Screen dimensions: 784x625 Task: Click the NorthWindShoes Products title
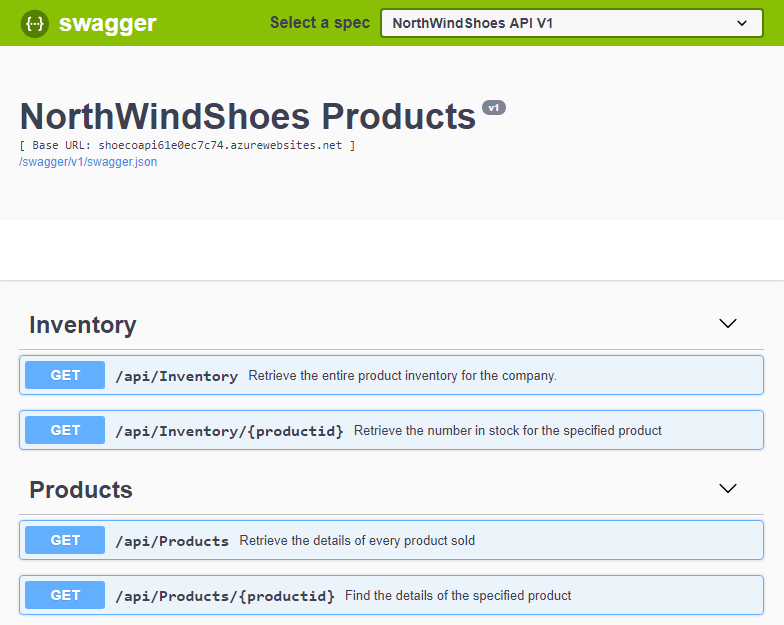click(248, 116)
